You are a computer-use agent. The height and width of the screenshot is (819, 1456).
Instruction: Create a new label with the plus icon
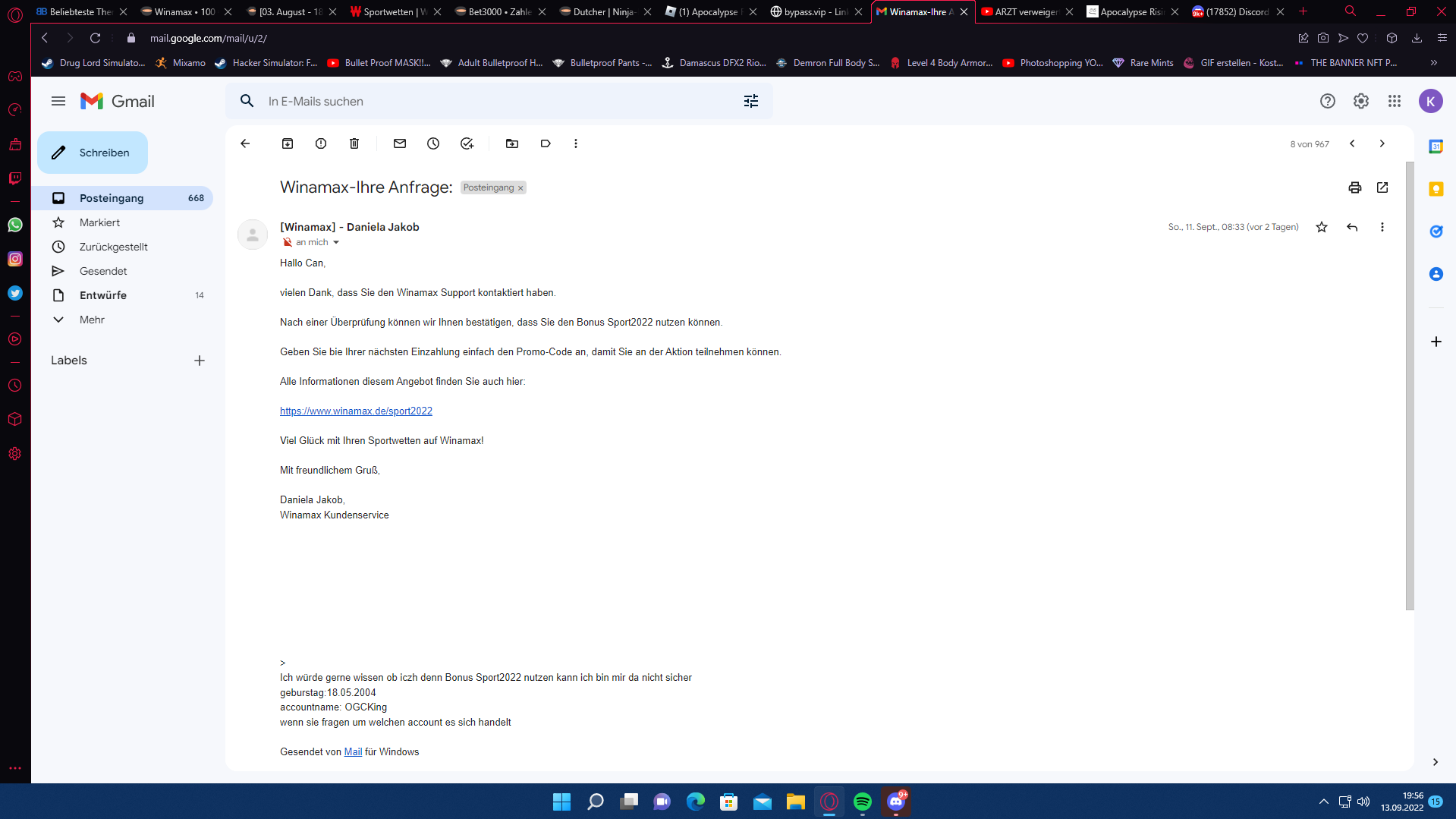(200, 361)
